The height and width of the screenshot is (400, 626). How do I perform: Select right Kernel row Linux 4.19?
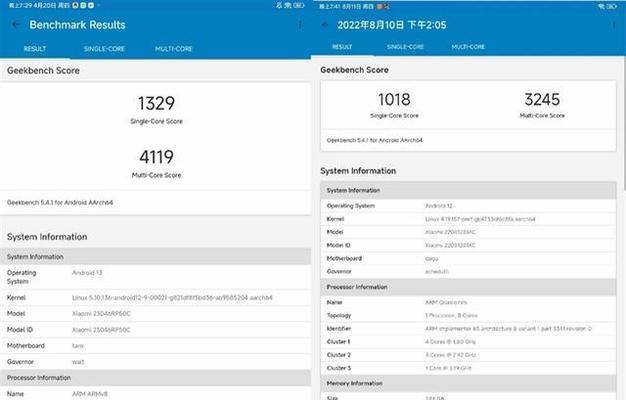pos(468,219)
